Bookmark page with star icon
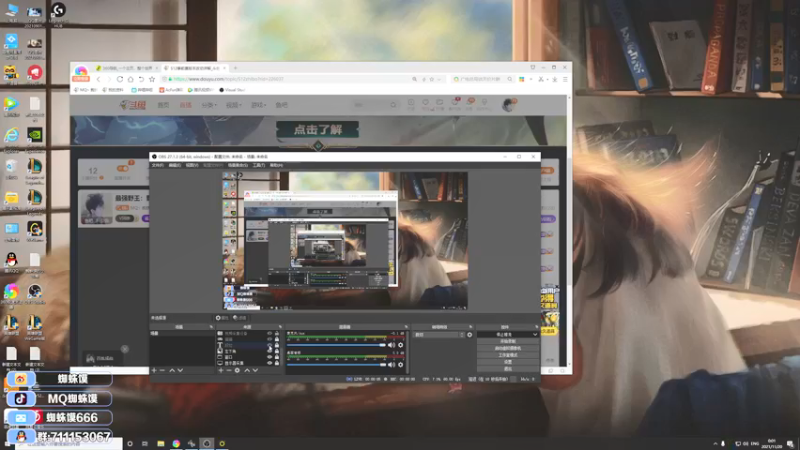This screenshot has height=450, width=800. pyautogui.click(x=152, y=79)
